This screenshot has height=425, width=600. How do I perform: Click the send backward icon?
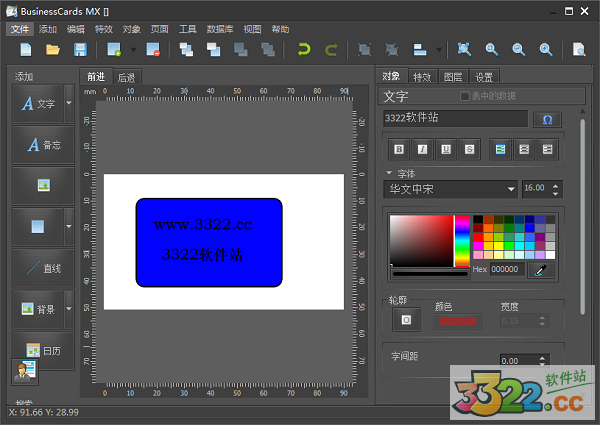(241, 50)
